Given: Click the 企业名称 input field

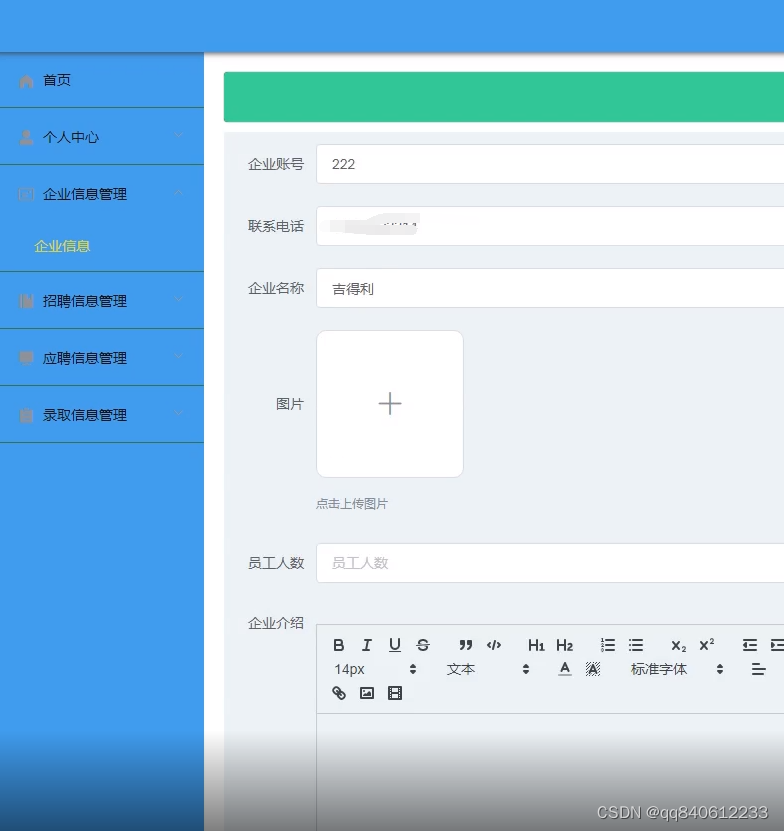Looking at the screenshot, I should click(x=550, y=288).
